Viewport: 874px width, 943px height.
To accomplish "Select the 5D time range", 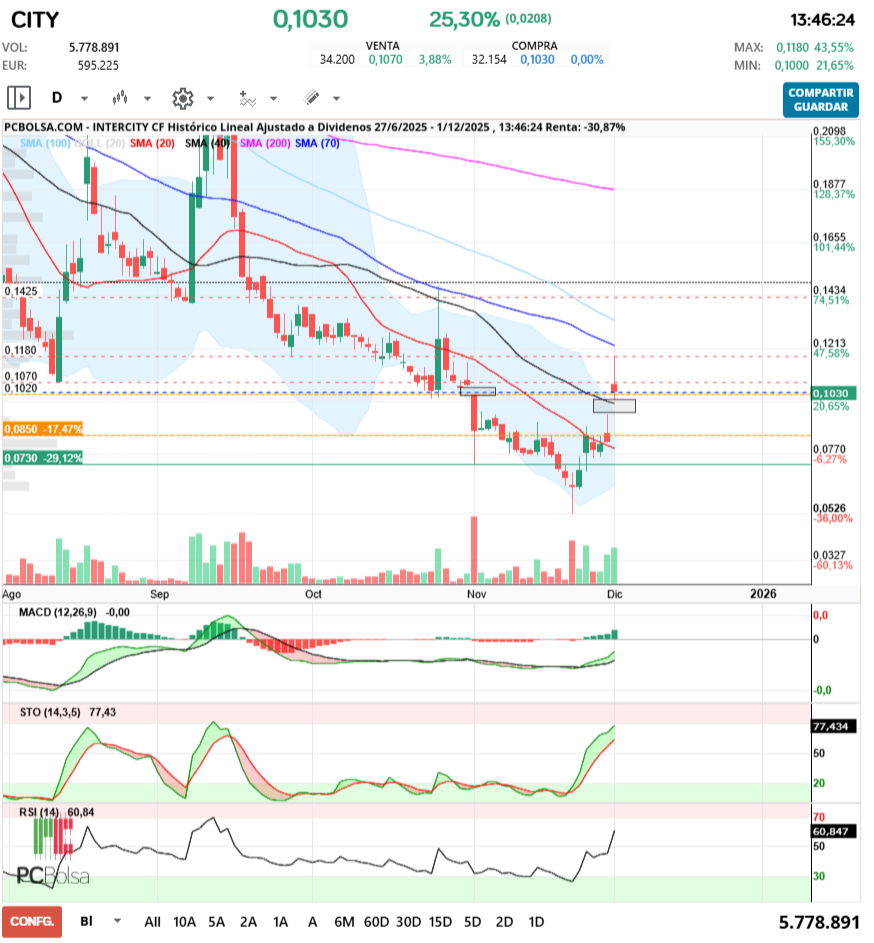I will 472,922.
